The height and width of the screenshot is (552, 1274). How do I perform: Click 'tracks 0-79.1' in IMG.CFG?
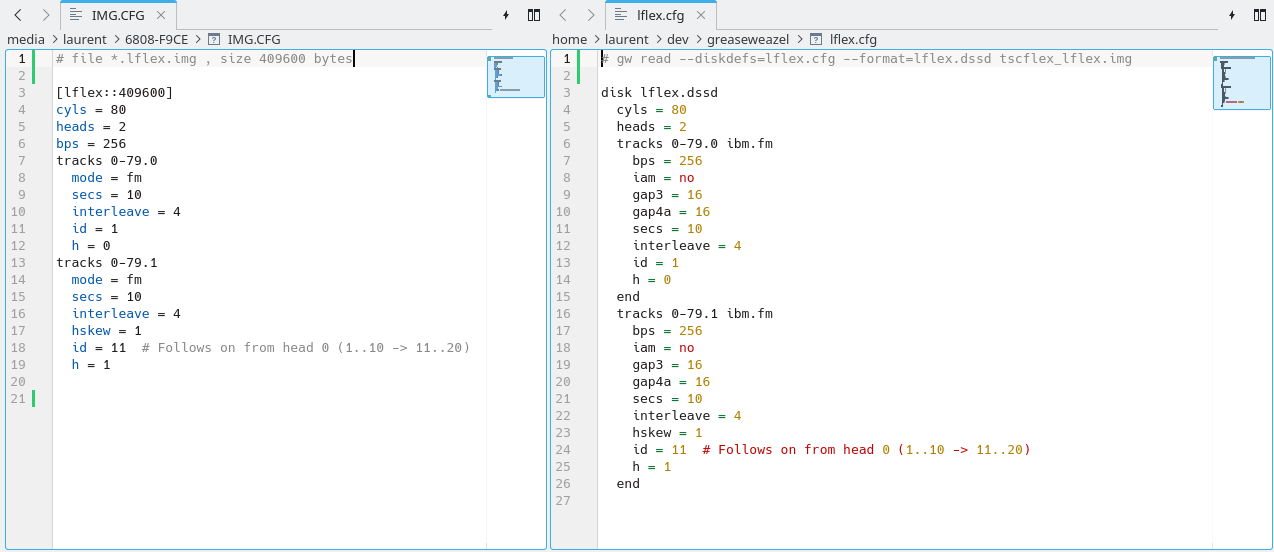tap(106, 263)
